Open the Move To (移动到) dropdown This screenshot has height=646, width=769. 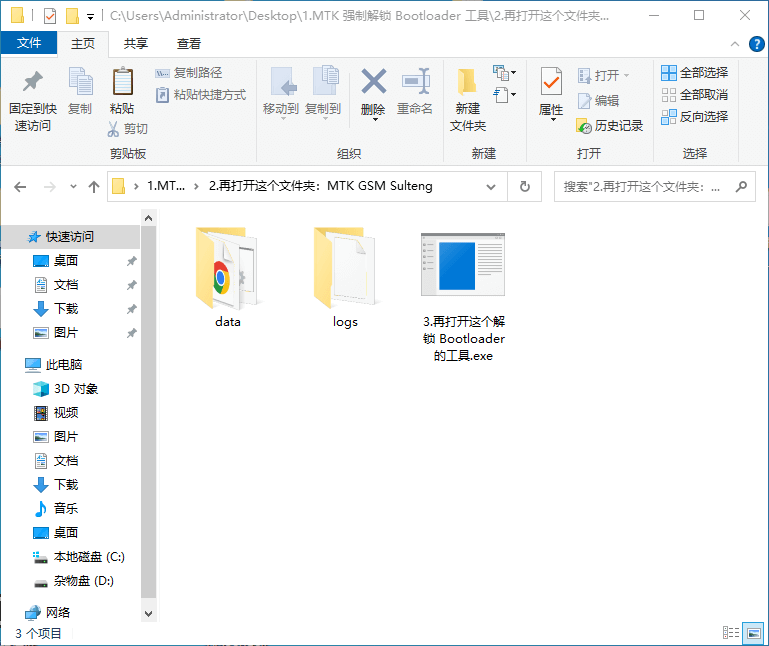point(281,109)
